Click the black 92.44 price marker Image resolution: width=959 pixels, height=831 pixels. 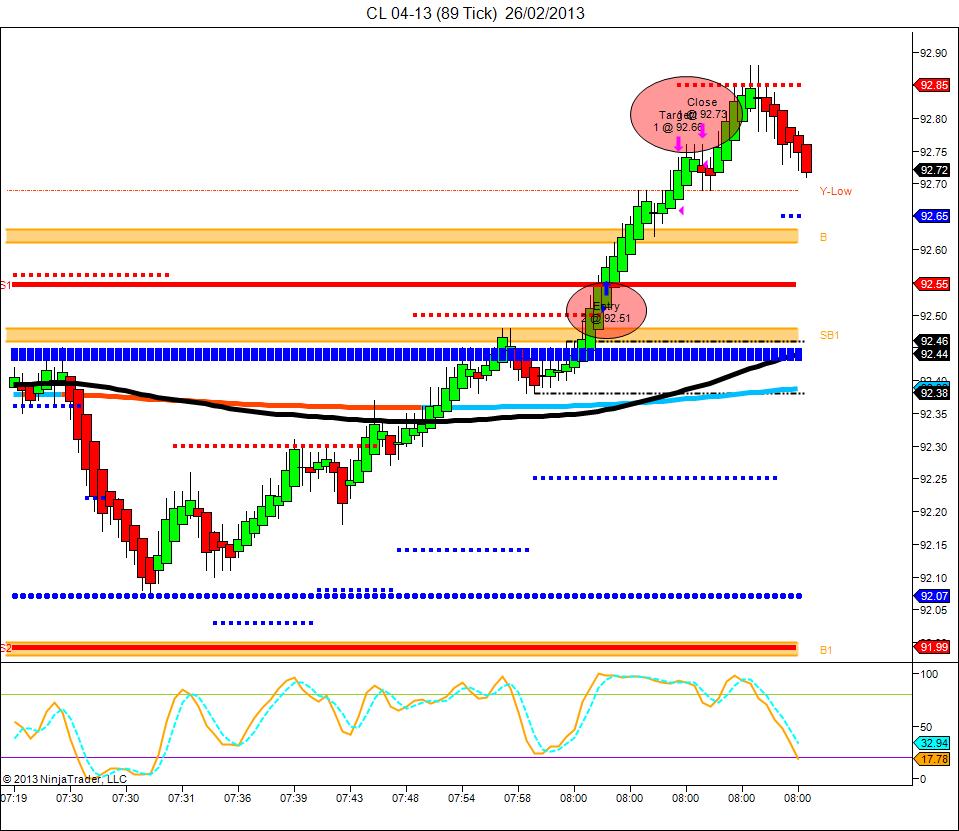[932, 354]
